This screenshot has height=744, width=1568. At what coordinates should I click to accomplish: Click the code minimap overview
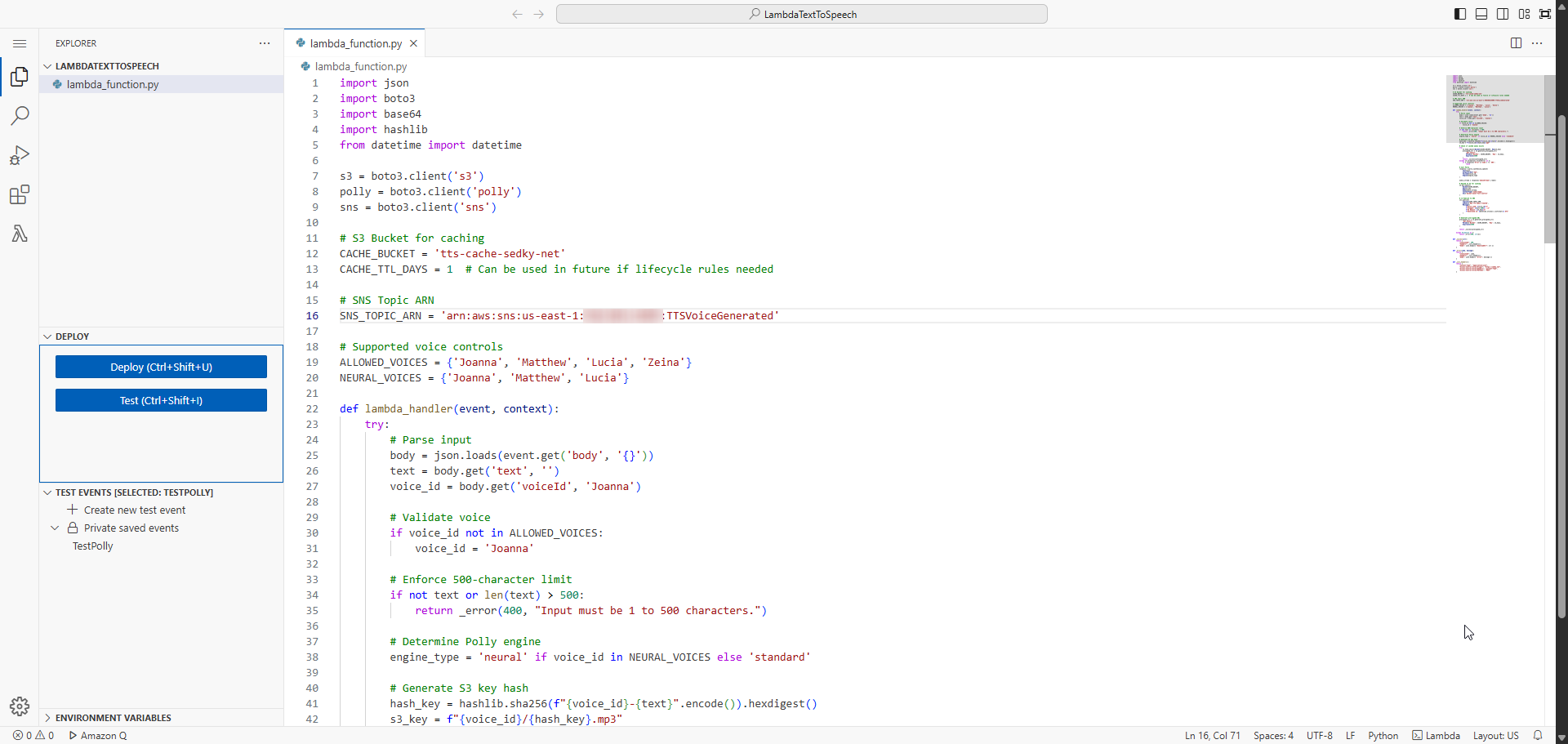point(1494,174)
